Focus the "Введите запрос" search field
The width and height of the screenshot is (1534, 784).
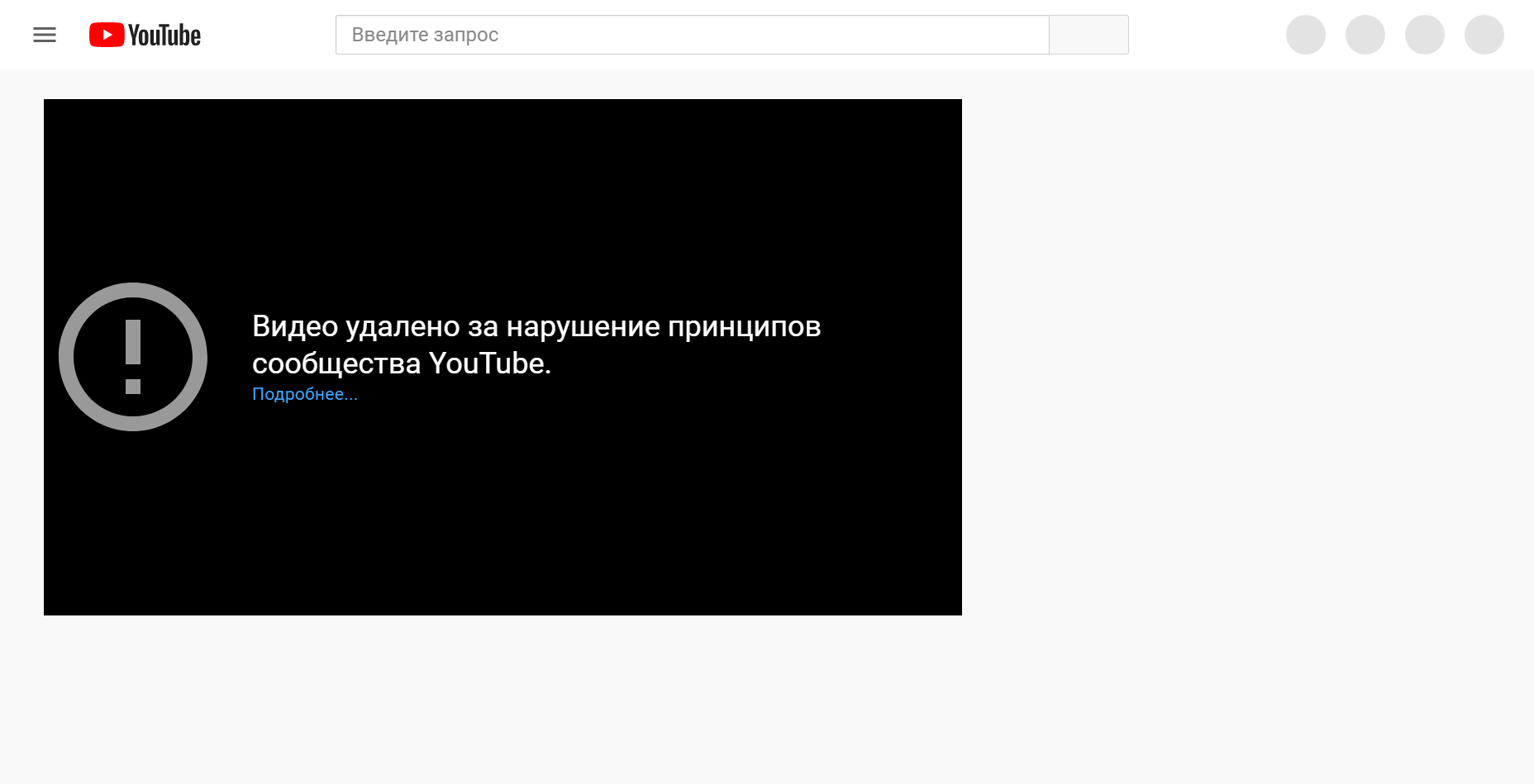pos(692,35)
